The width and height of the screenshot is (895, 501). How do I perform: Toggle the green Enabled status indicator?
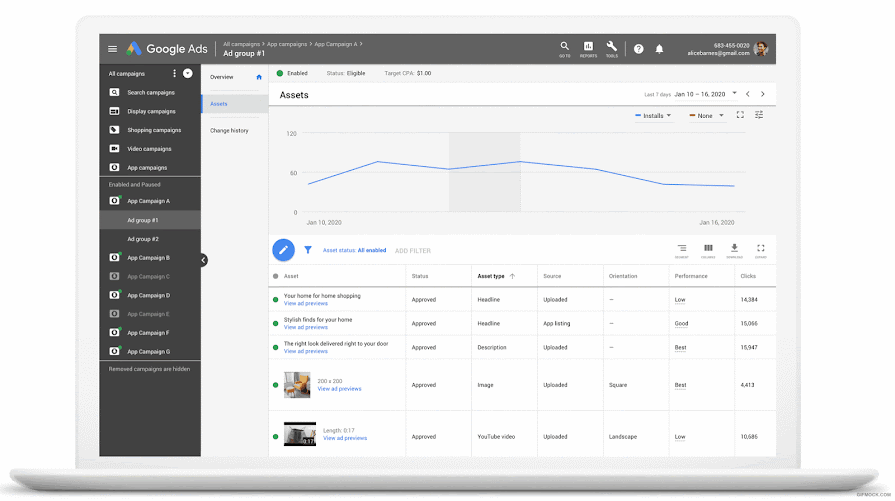pos(280,73)
